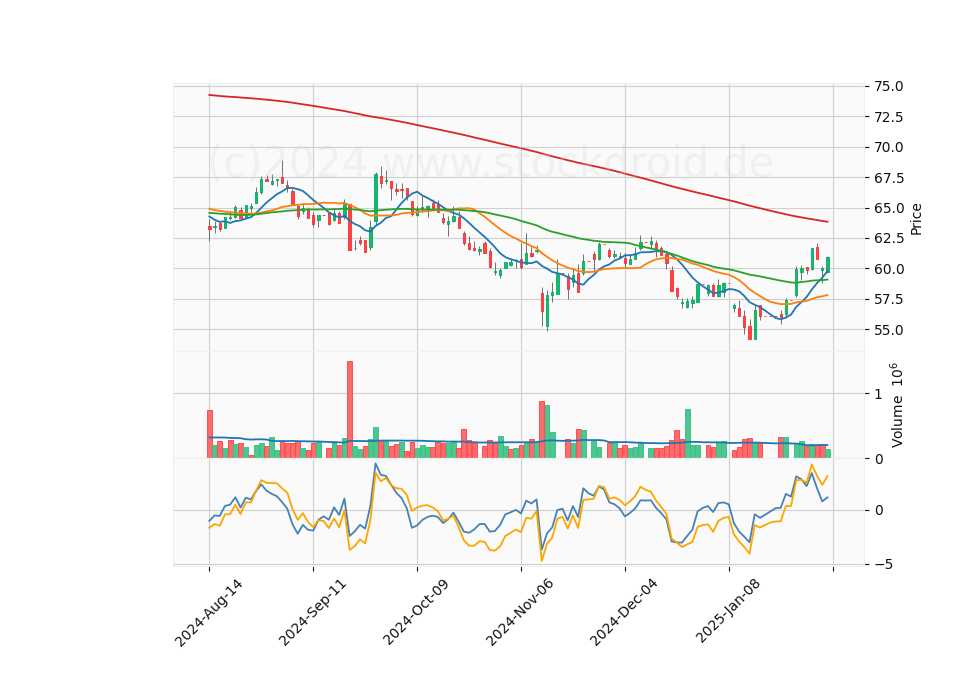Image resolution: width=960 pixels, height=690 pixels.
Task: Click the 70.0 price axis label
Action: point(888,147)
